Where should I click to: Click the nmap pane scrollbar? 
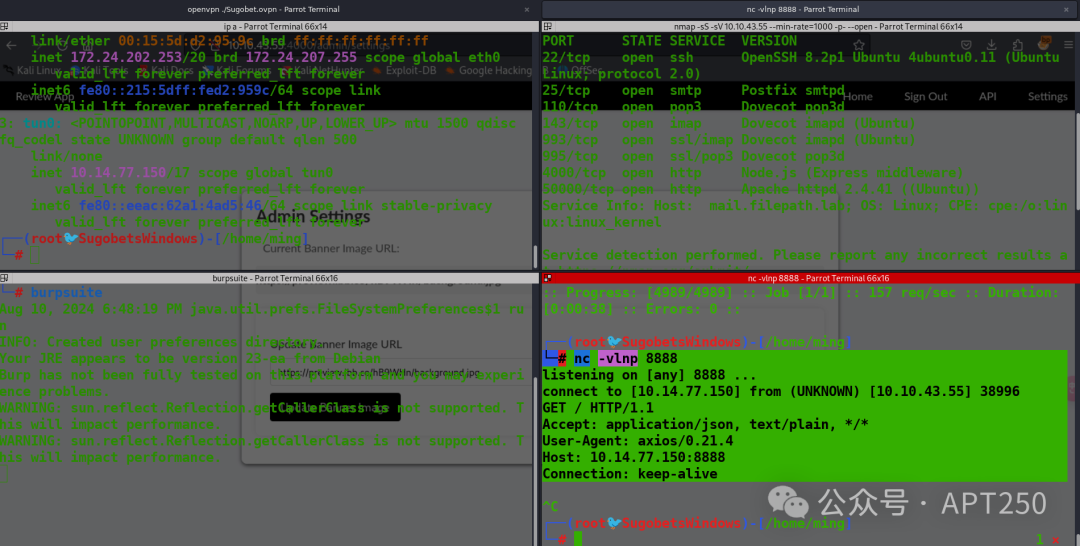click(1077, 162)
